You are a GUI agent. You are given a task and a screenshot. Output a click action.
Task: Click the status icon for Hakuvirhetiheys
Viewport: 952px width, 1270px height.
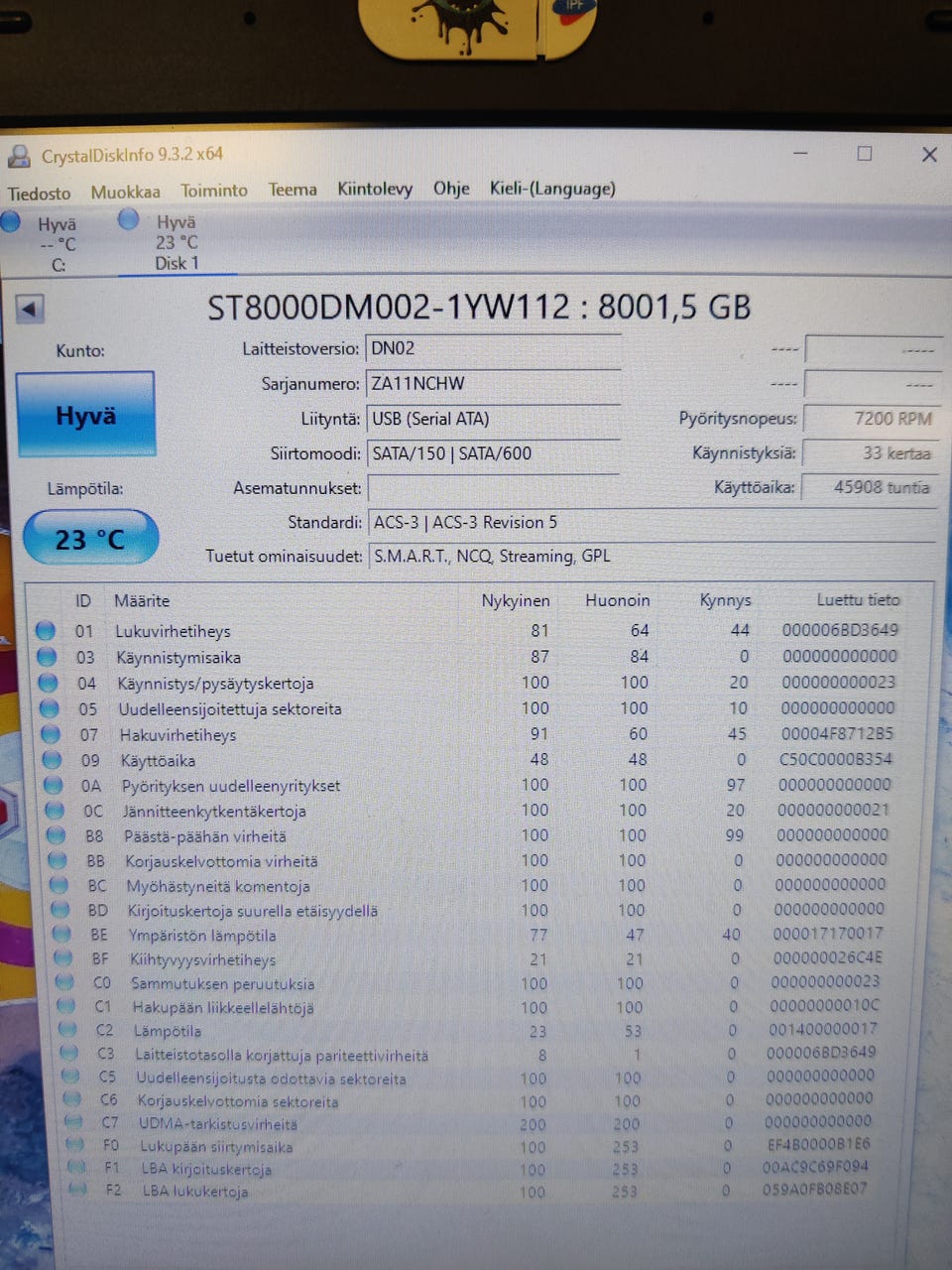[51, 734]
